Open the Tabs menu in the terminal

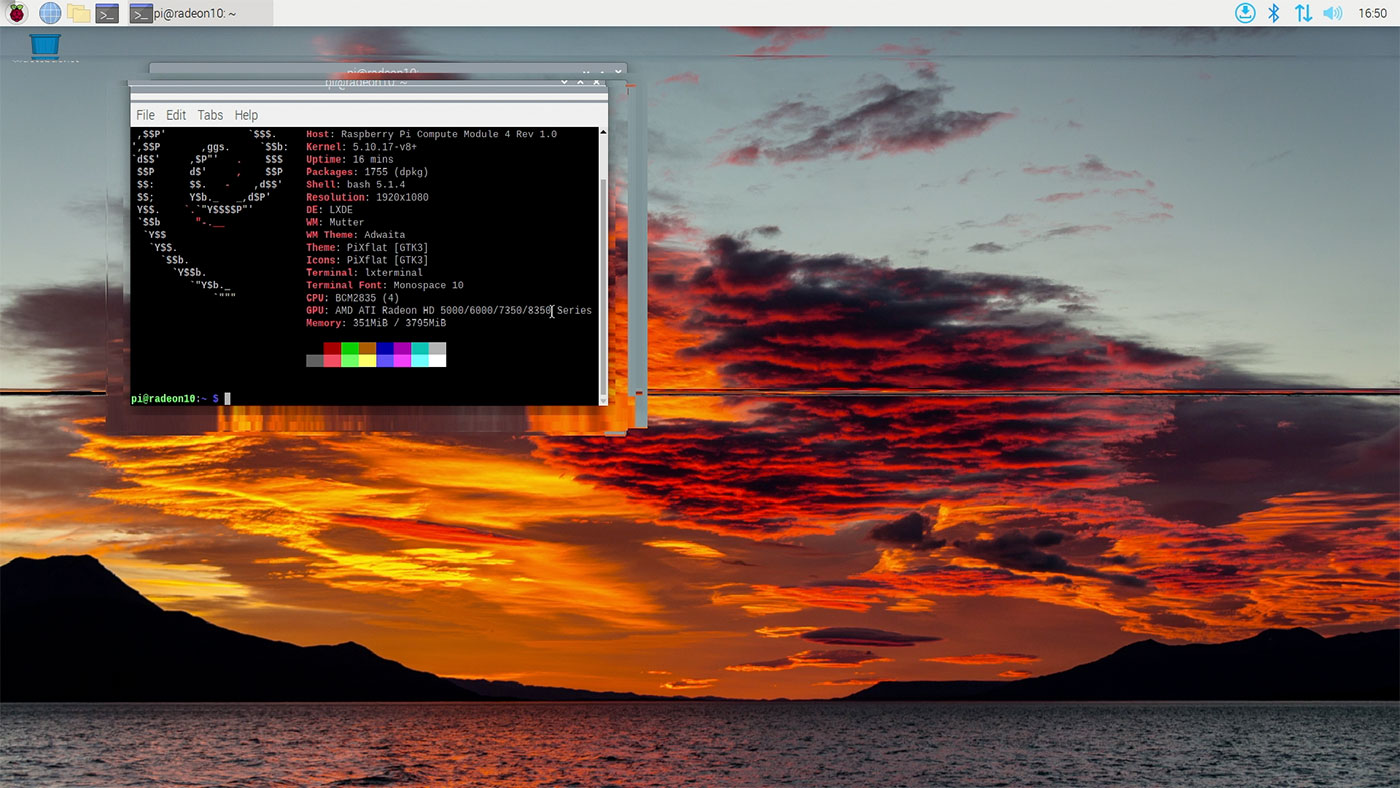210,115
